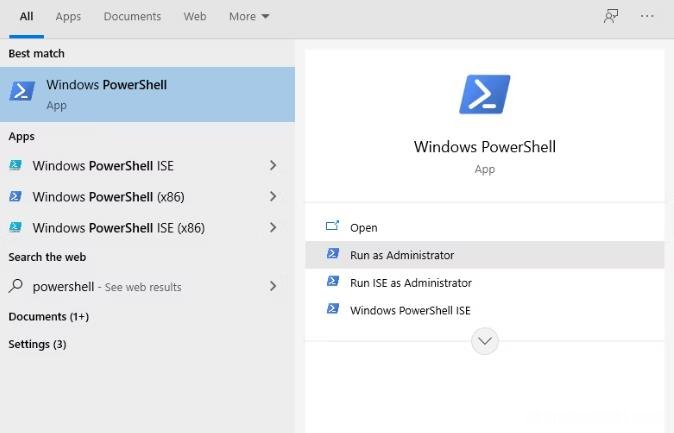Click the Apps section heading
Image resolution: width=674 pixels, height=433 pixels.
point(21,137)
